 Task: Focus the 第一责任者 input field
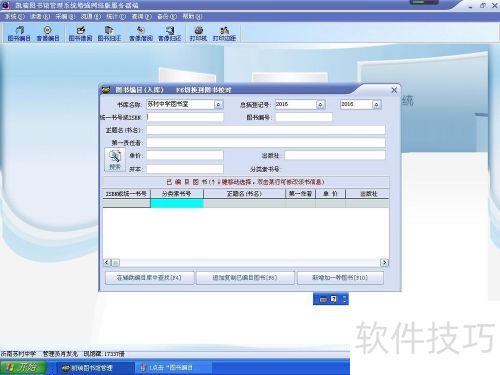point(266,143)
